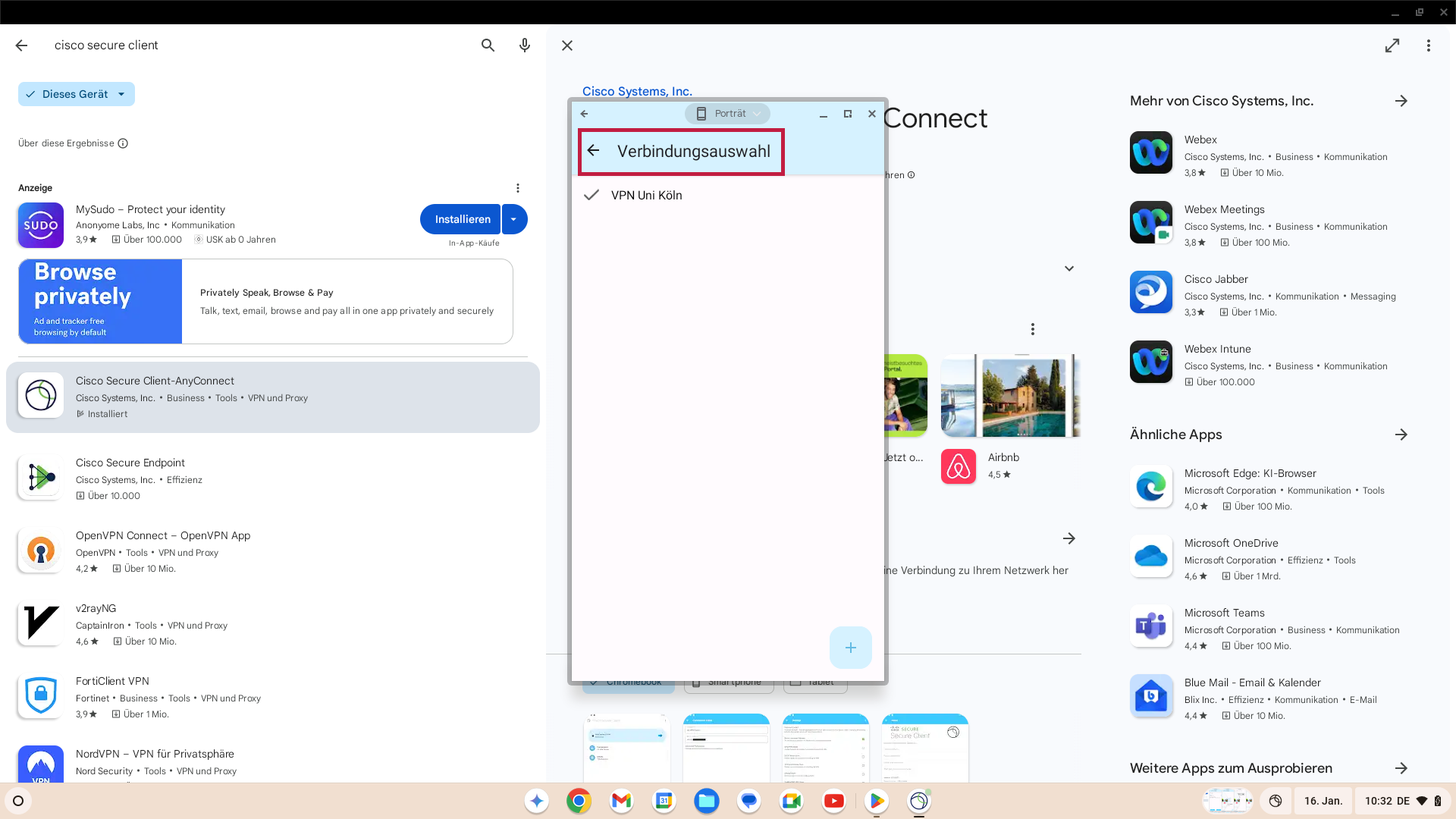Open FortiClient VPN app icon
This screenshot has height=819, width=1456.
coord(41,696)
